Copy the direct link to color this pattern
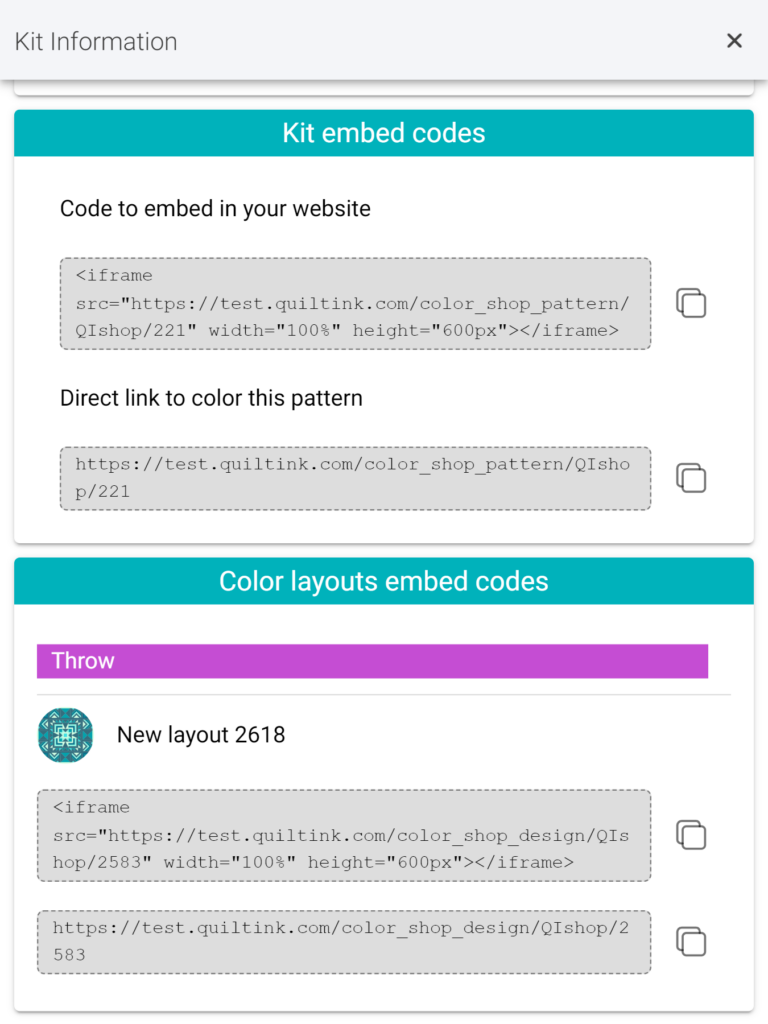The height and width of the screenshot is (1024, 768). coord(691,478)
